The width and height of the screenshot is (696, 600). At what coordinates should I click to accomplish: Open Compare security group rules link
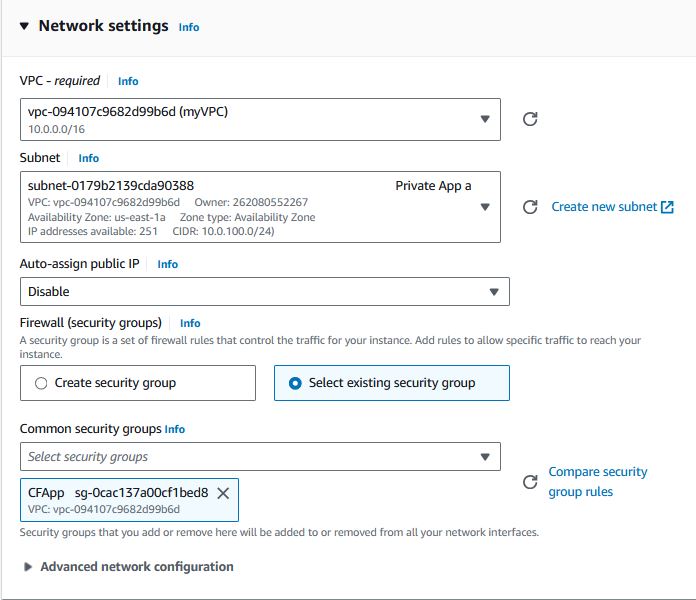(x=597, y=482)
